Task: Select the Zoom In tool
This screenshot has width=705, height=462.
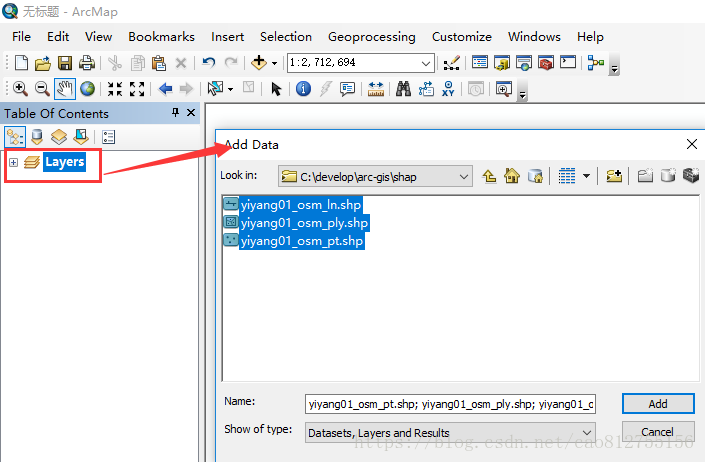Action: click(20, 89)
